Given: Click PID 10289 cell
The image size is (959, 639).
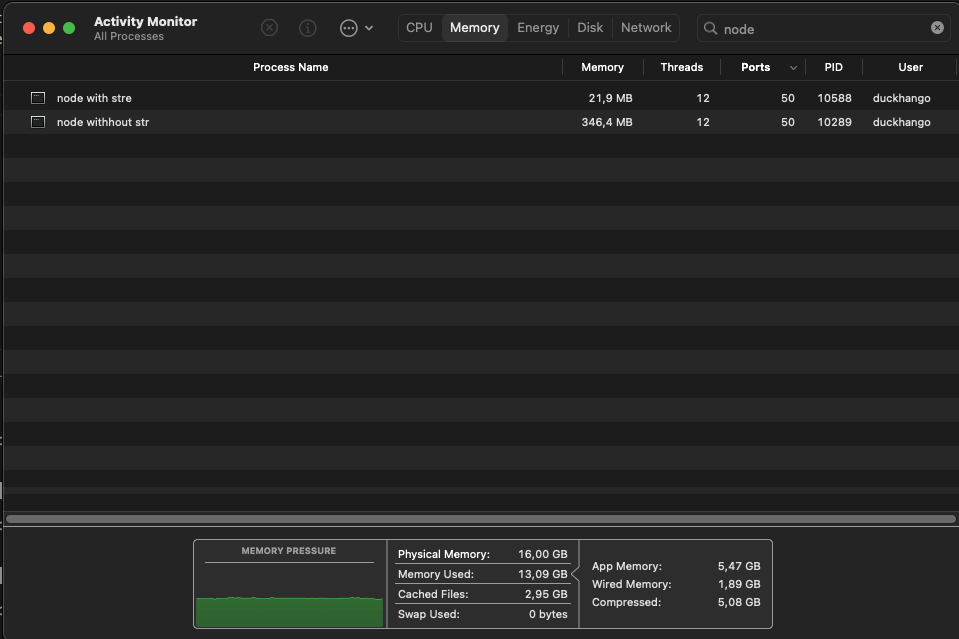Looking at the screenshot, I should 834,122.
